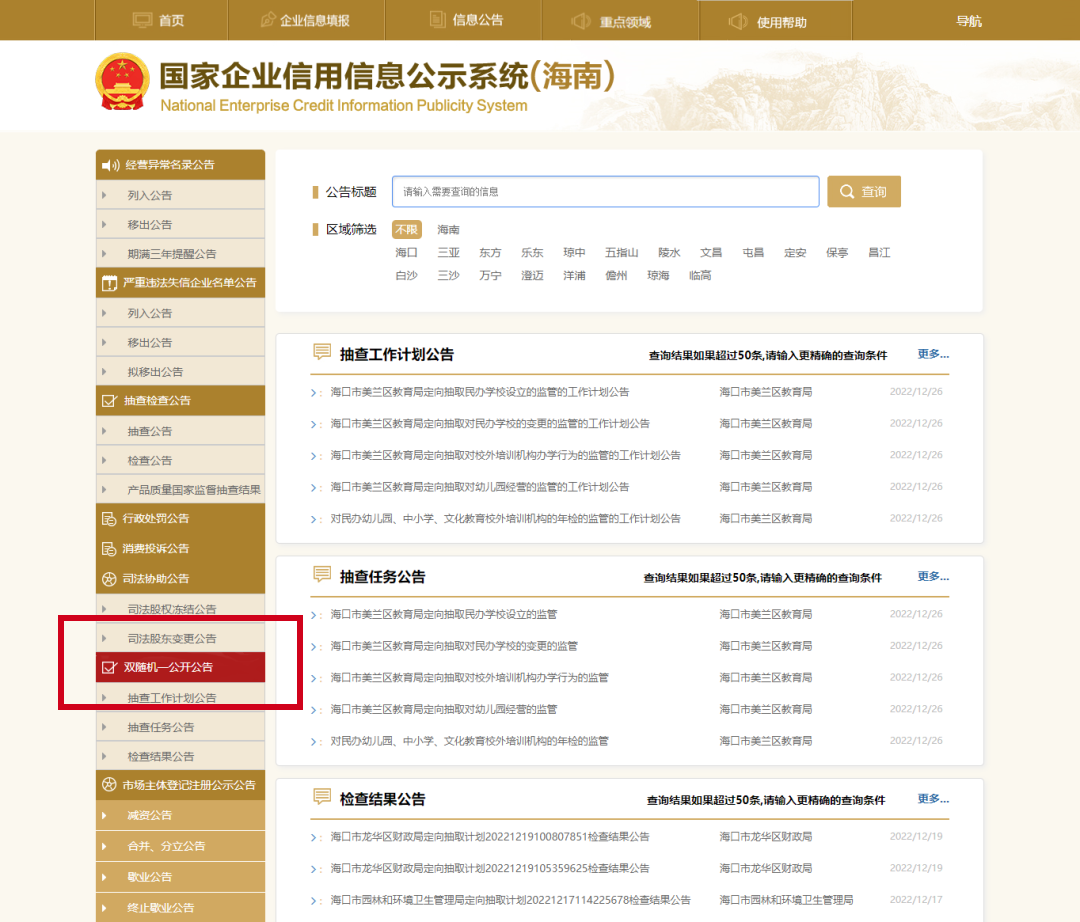
Task: Filter by 昌江 region
Action: [879, 253]
